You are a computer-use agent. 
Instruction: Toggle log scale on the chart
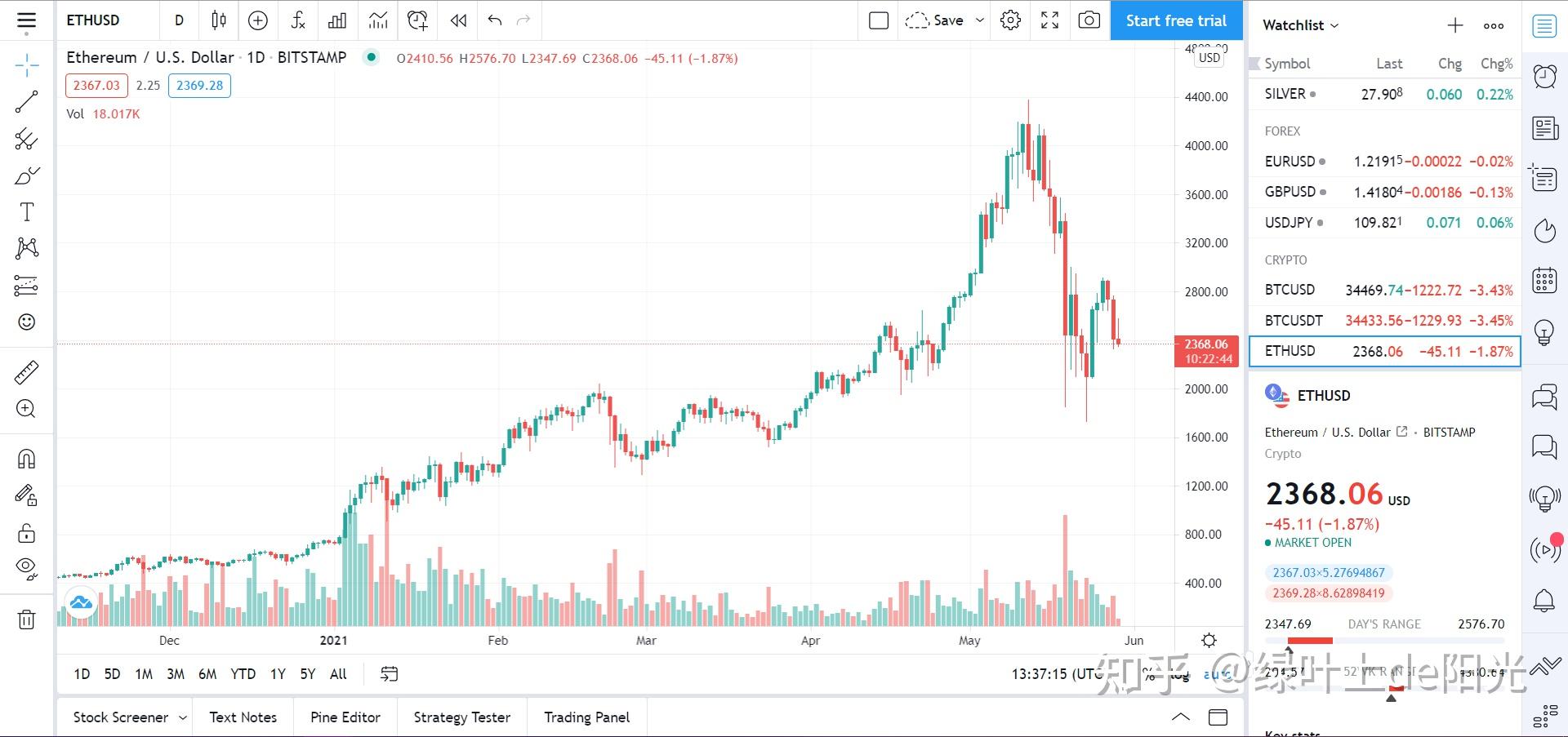coord(1179,674)
